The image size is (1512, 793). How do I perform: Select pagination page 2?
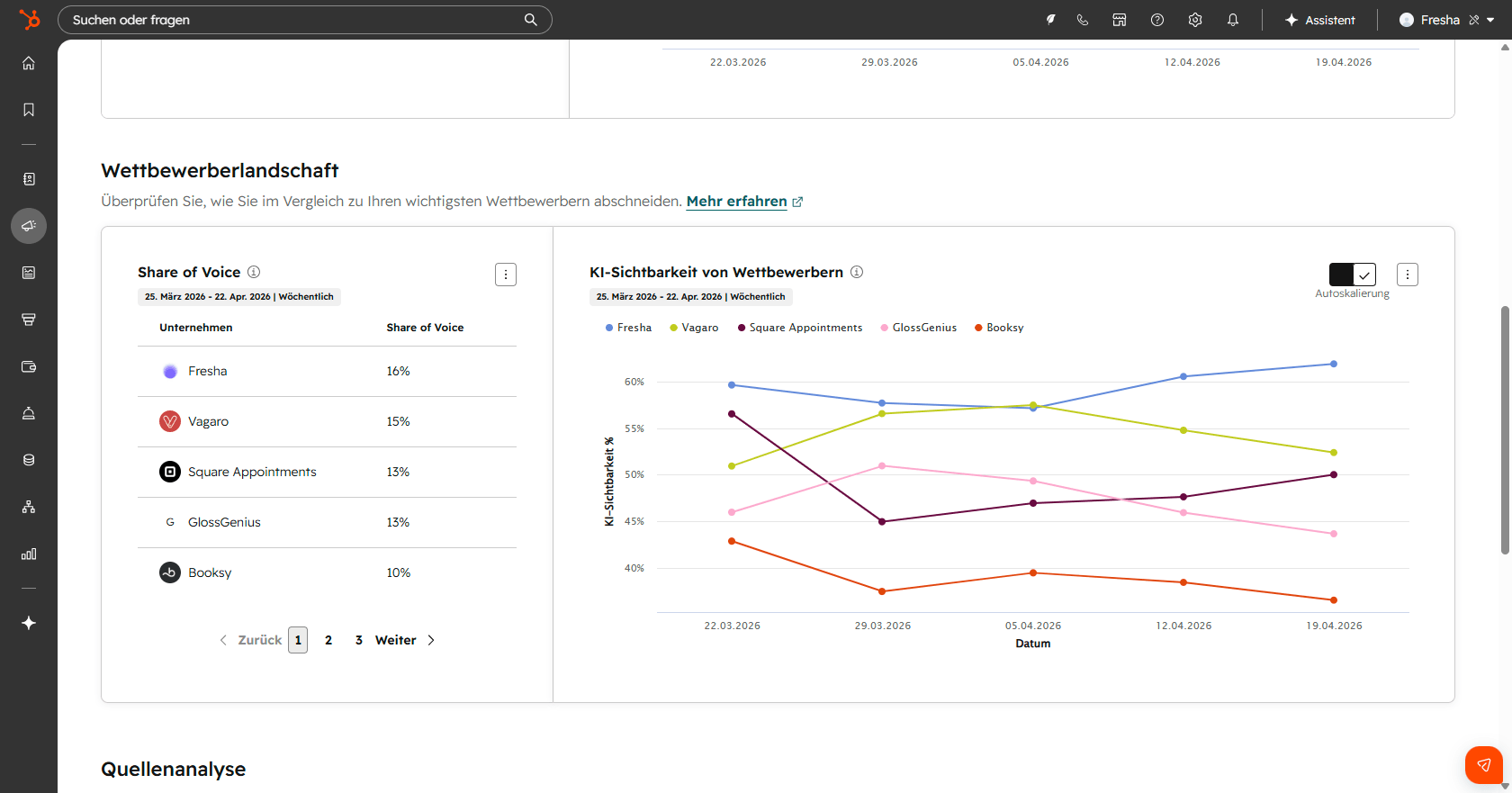pyautogui.click(x=328, y=640)
